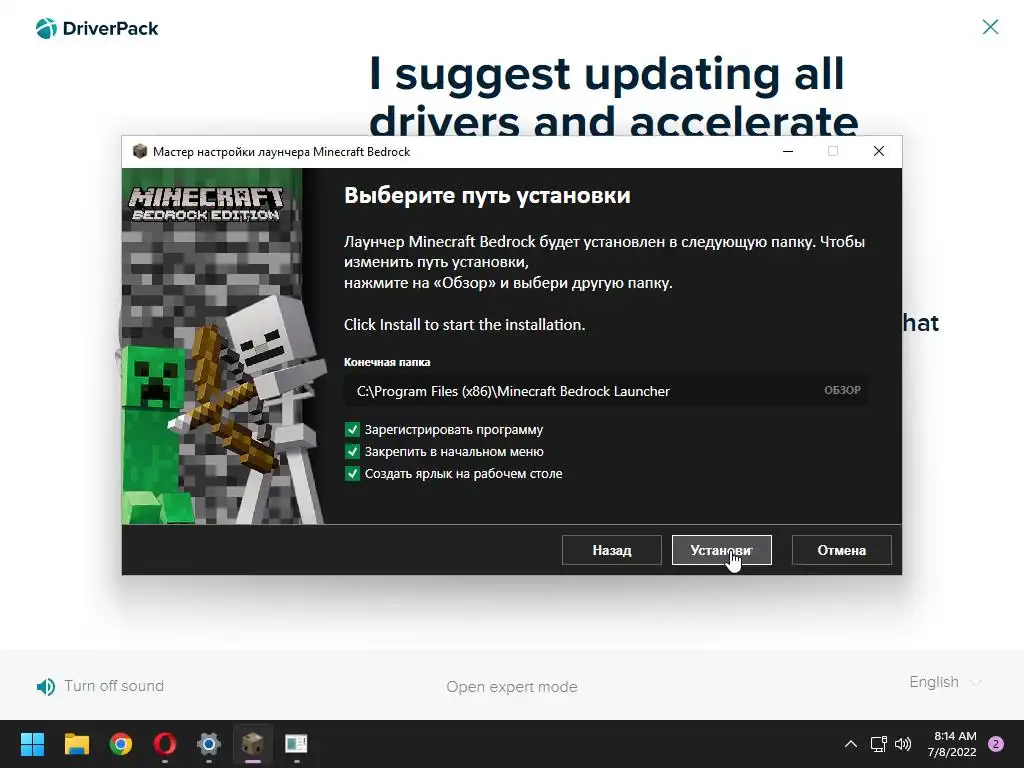Toggle Создать ярлык на рабочем столе checkbox
This screenshot has width=1024, height=768.
click(x=352, y=473)
